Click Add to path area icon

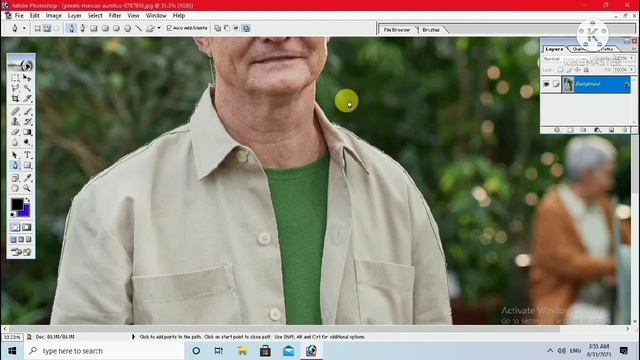coord(218,28)
